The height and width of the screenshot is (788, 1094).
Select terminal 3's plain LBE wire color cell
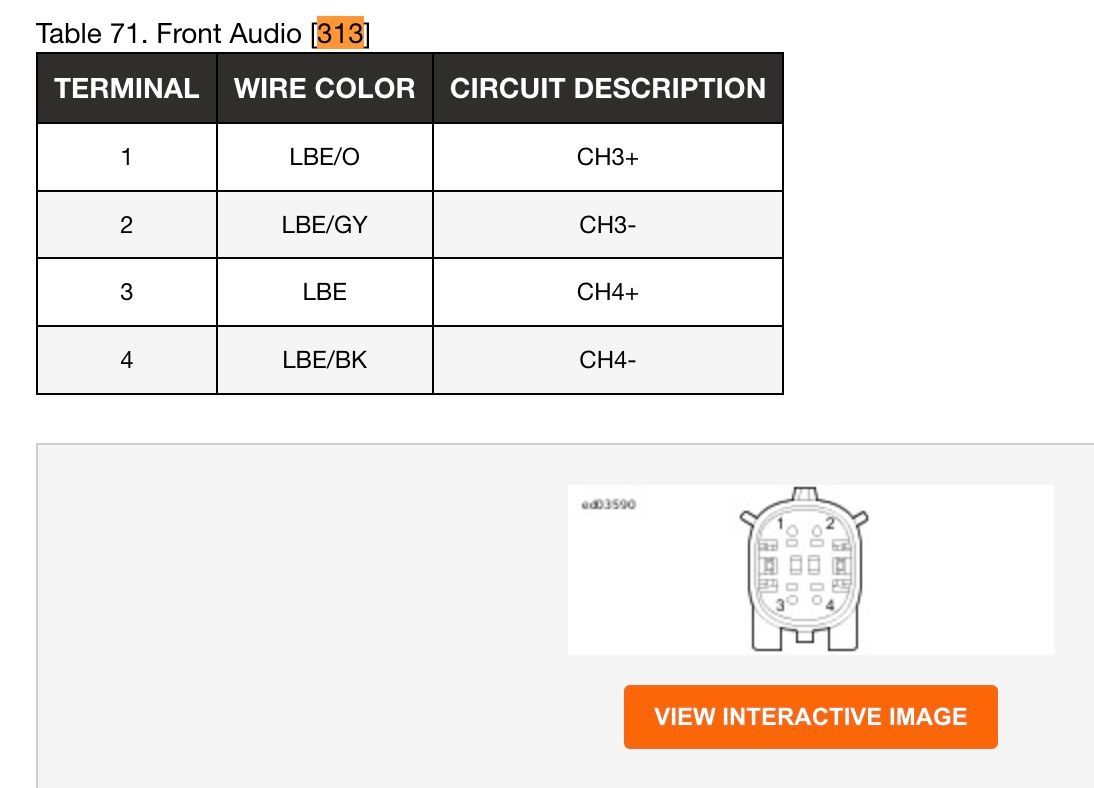(x=324, y=292)
